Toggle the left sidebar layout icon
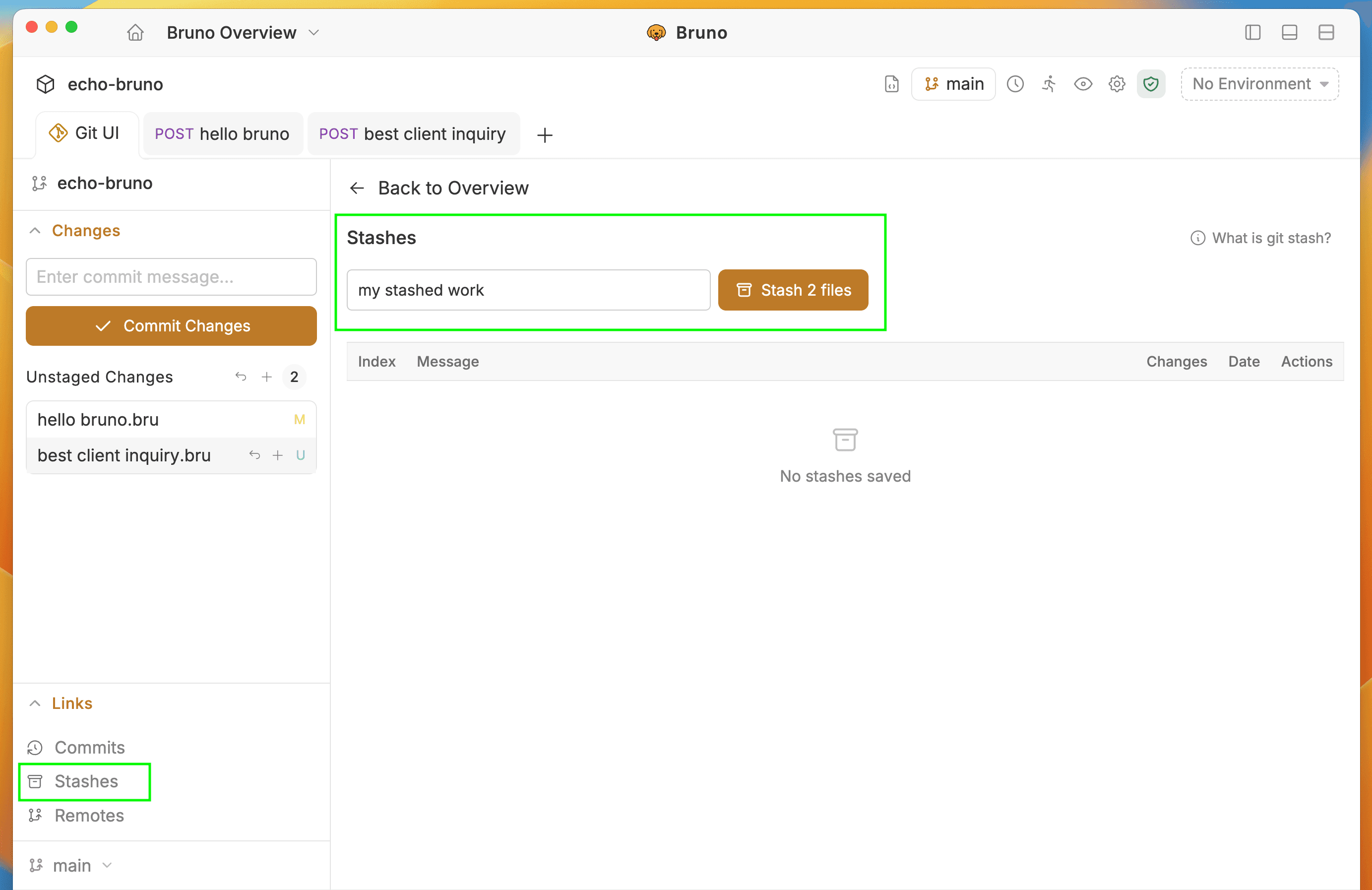1372x890 pixels. point(1252,33)
